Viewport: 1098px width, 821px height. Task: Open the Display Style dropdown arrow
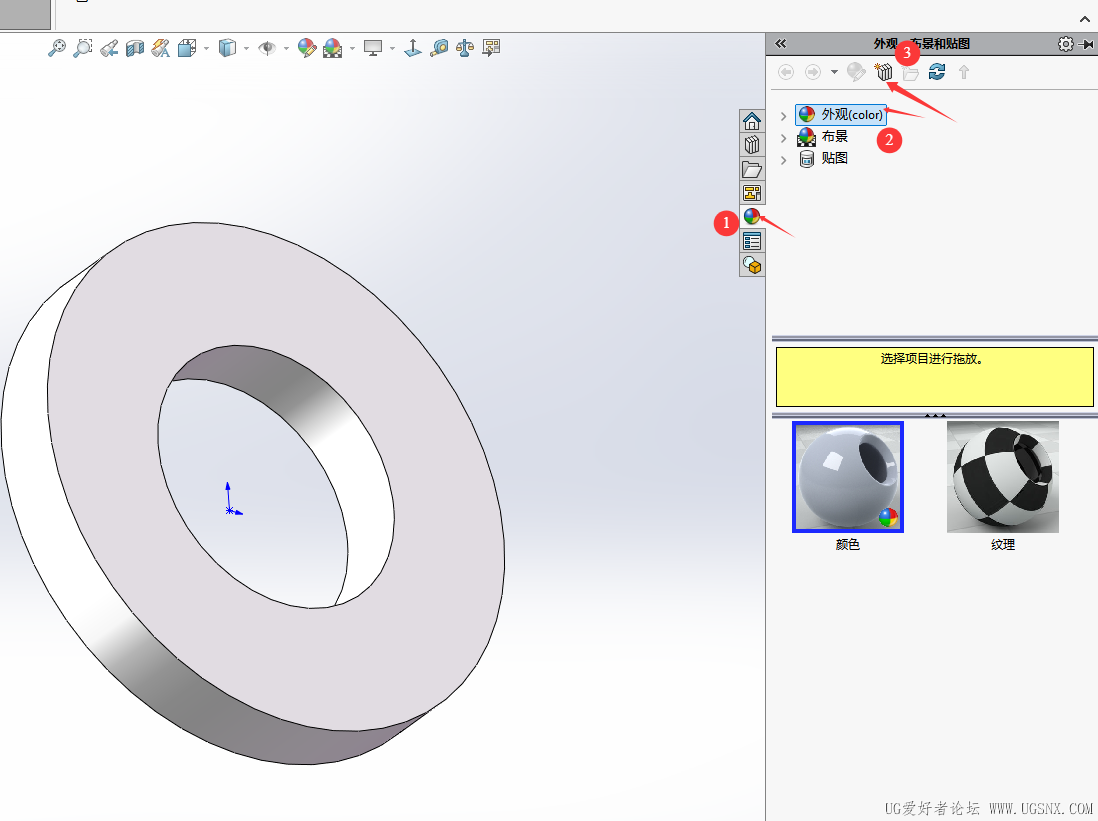point(247,47)
